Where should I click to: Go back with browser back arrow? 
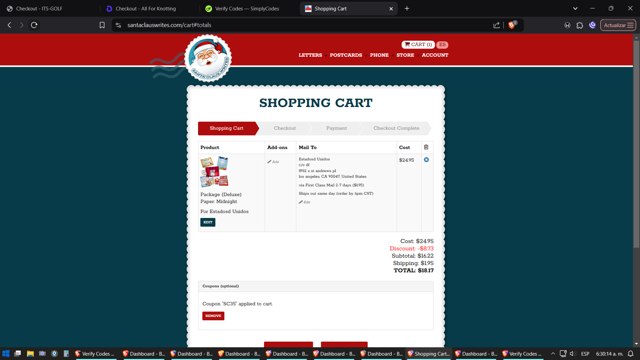[x=9, y=25]
